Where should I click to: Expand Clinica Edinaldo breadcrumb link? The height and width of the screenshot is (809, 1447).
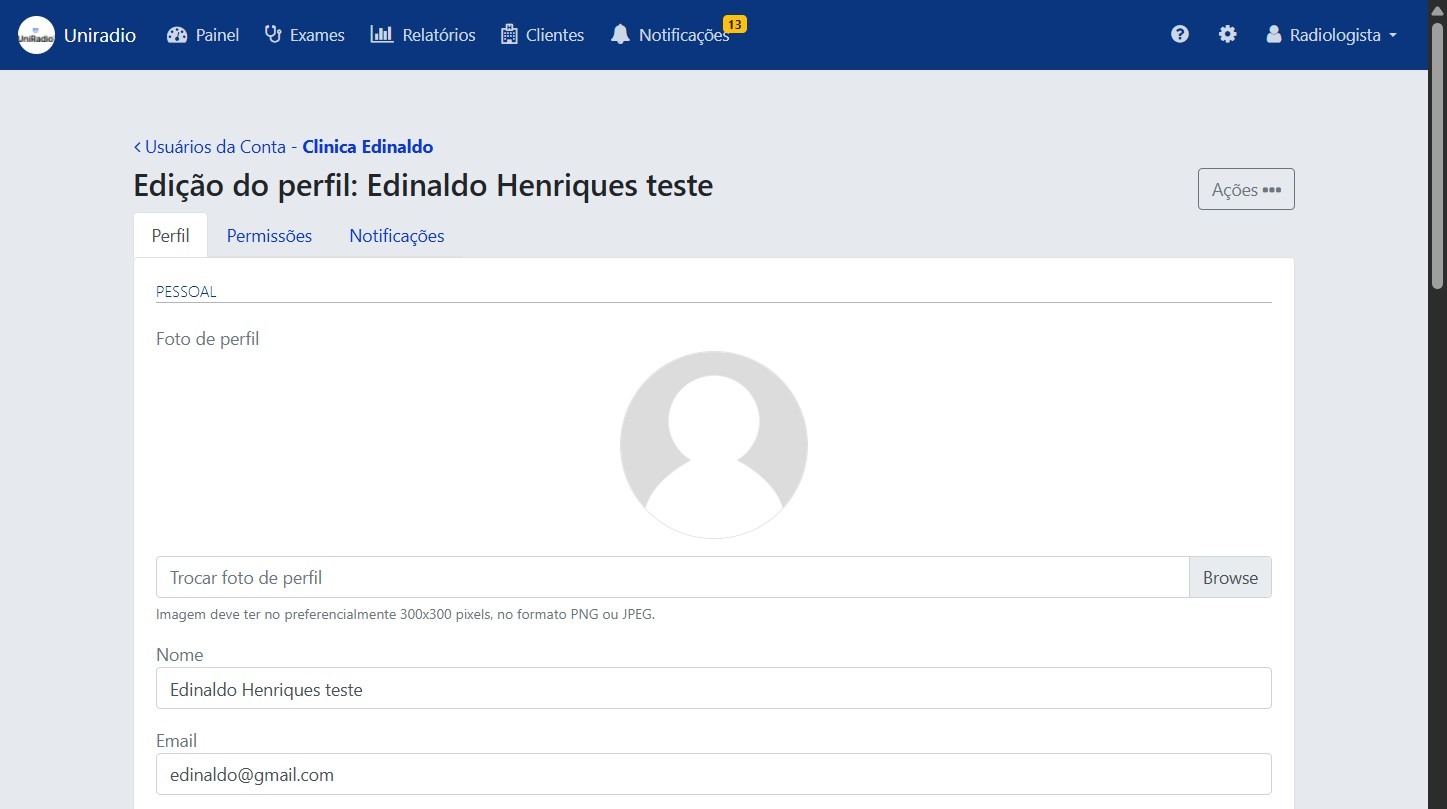(x=366, y=146)
